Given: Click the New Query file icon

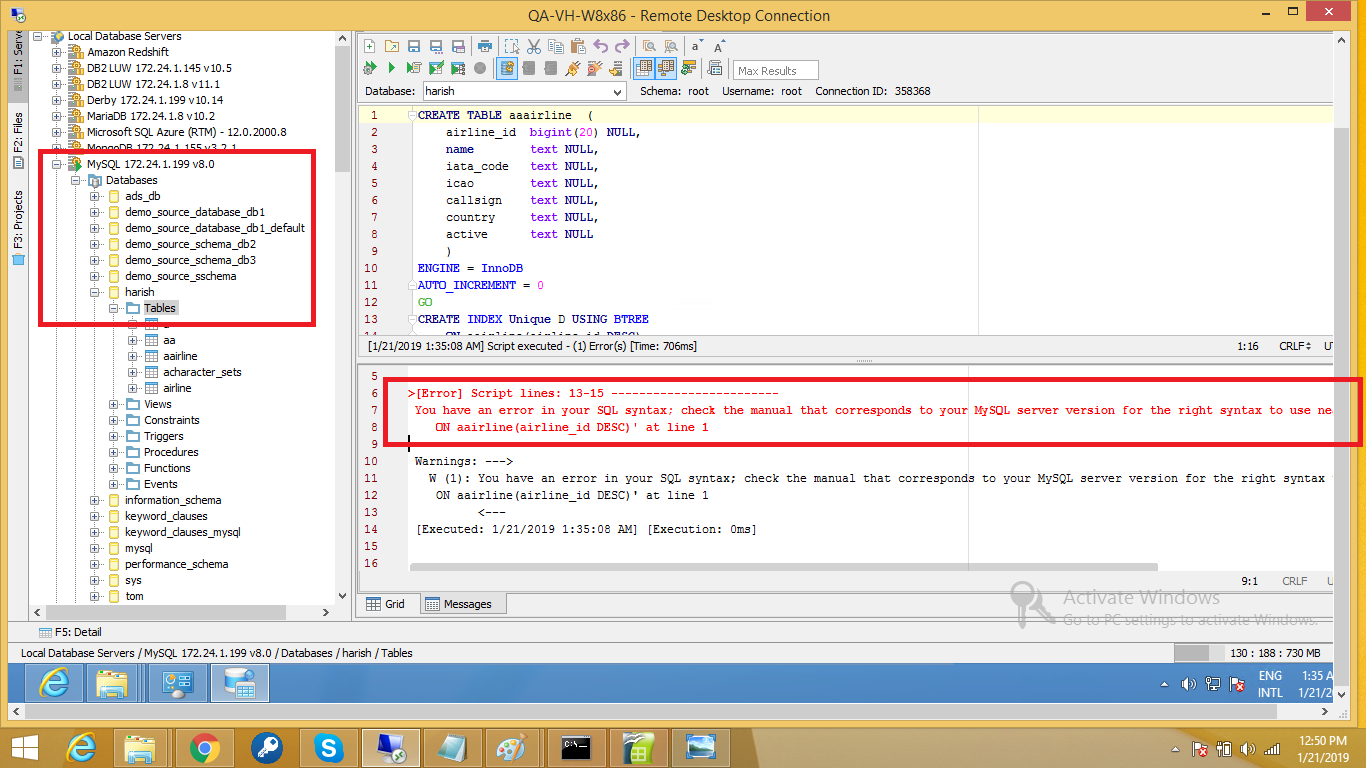Looking at the screenshot, I should (x=369, y=46).
